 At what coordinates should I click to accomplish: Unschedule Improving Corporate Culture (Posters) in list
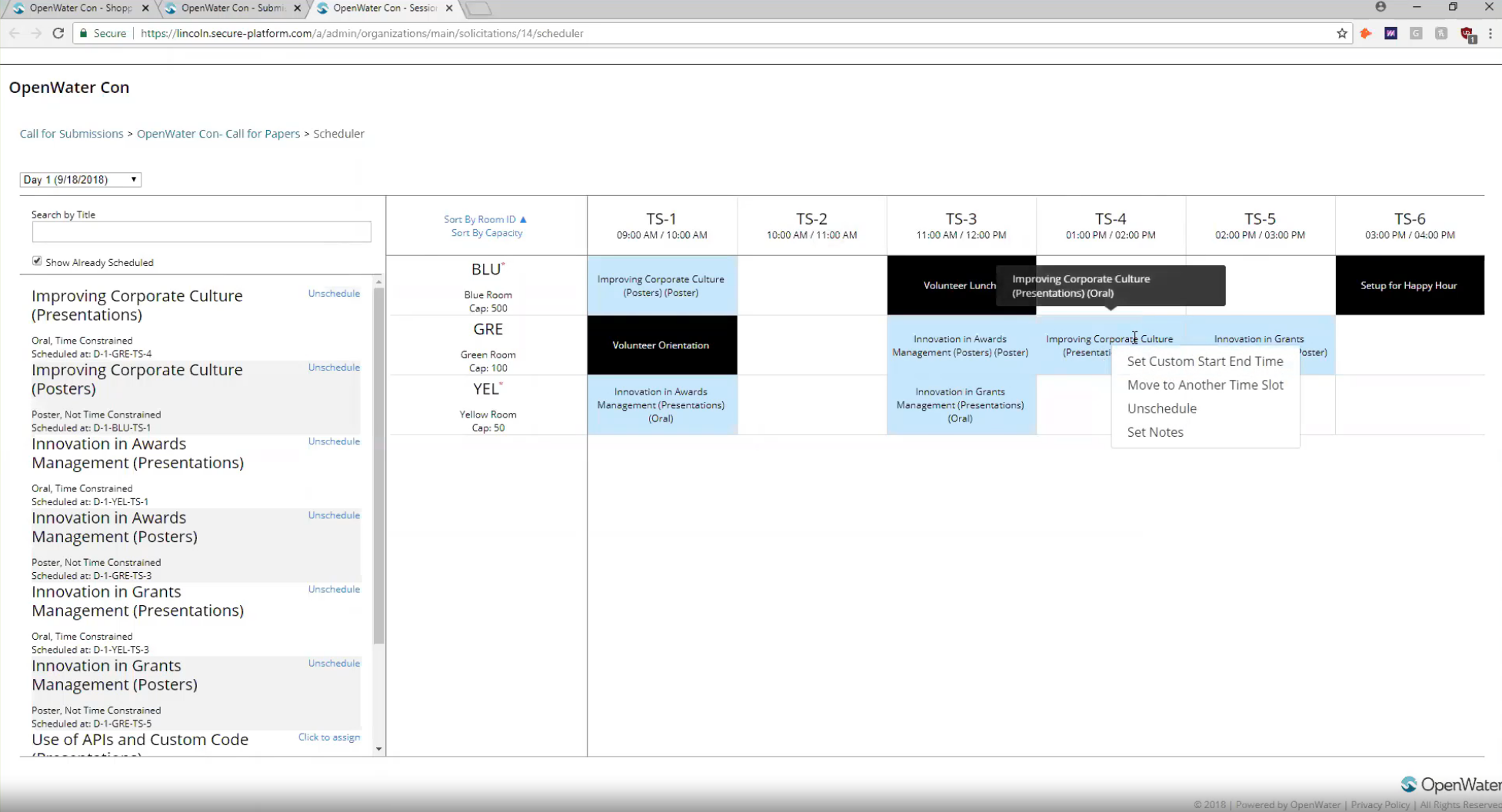click(334, 367)
